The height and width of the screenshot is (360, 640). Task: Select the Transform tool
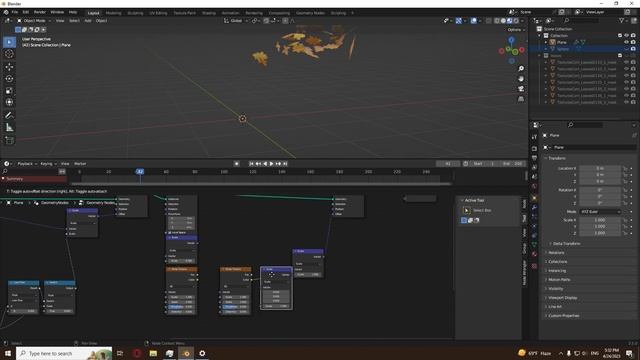tap(9, 102)
